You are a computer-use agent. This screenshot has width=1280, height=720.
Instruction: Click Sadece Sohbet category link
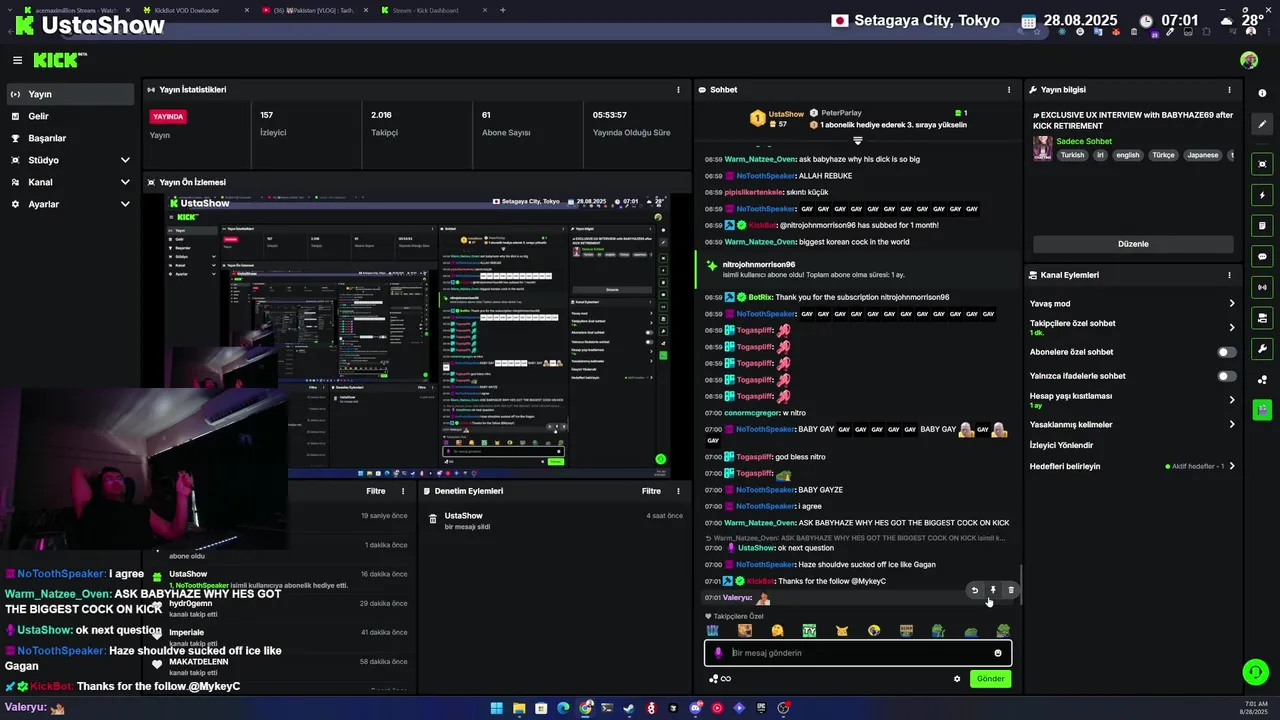[x=1084, y=141]
